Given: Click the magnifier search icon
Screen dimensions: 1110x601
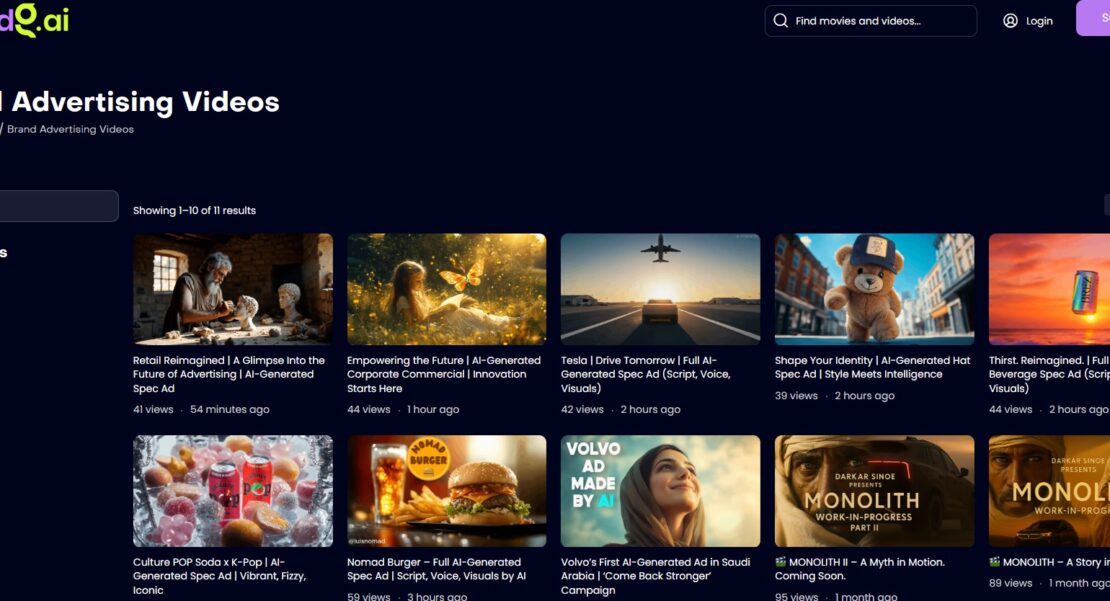Looking at the screenshot, I should pos(780,21).
